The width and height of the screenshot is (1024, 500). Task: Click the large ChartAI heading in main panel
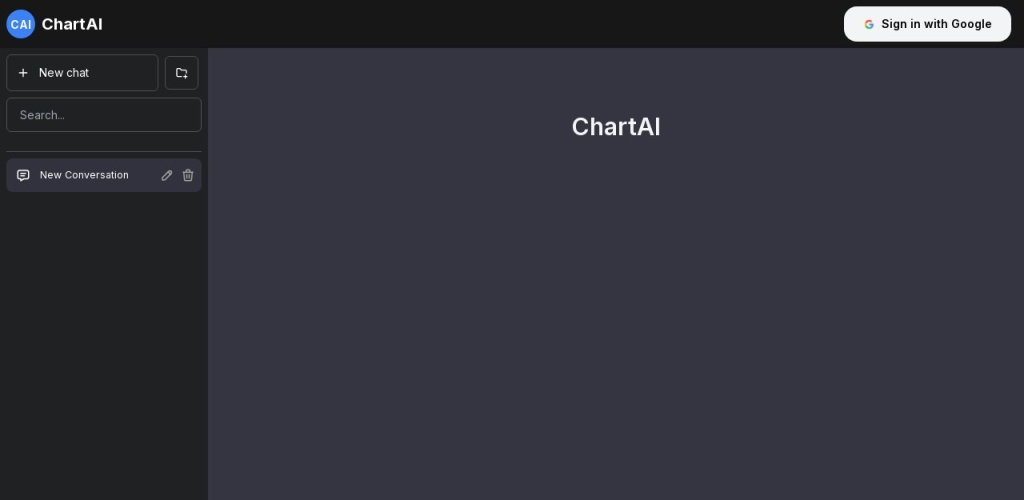[x=616, y=127]
